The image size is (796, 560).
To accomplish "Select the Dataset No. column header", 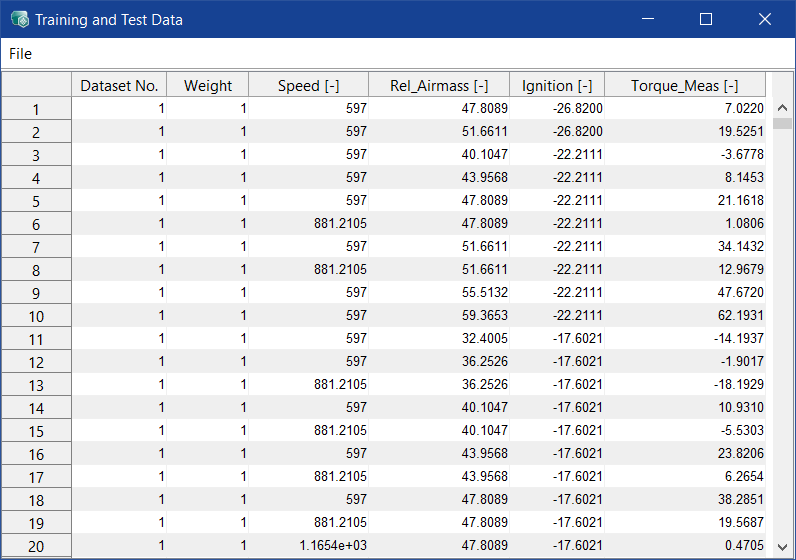I will point(119,86).
